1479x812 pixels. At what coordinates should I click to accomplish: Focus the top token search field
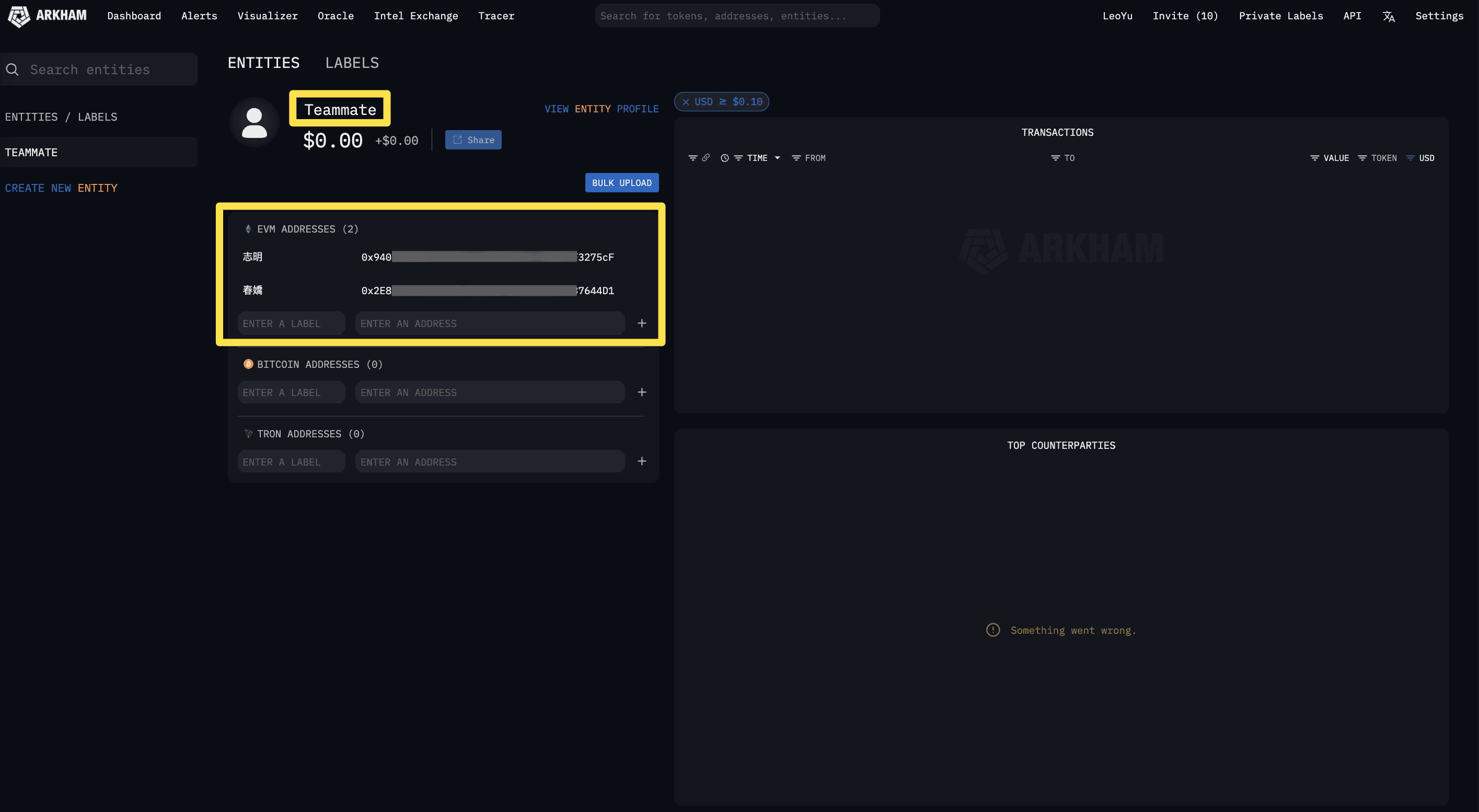pyautogui.click(x=737, y=16)
